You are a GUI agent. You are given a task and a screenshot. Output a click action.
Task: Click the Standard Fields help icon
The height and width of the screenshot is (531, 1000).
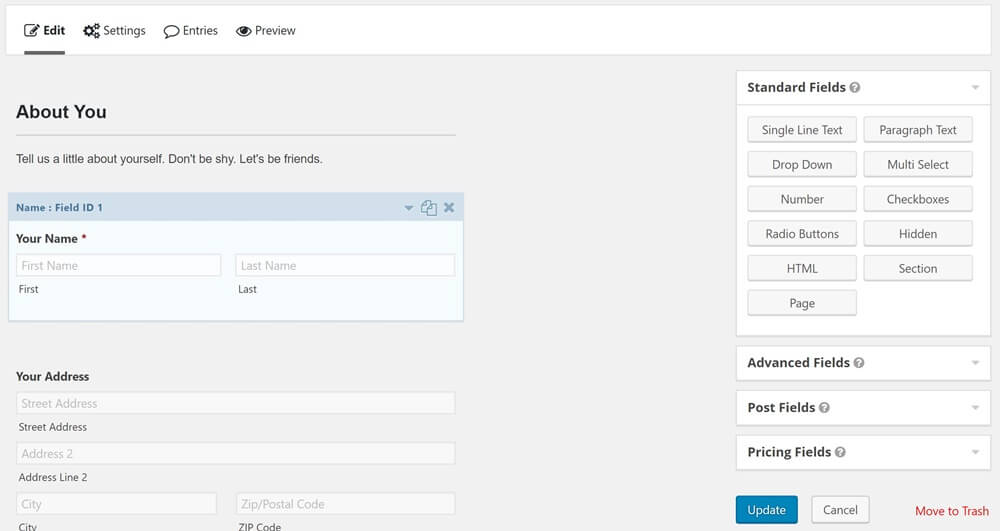[855, 88]
